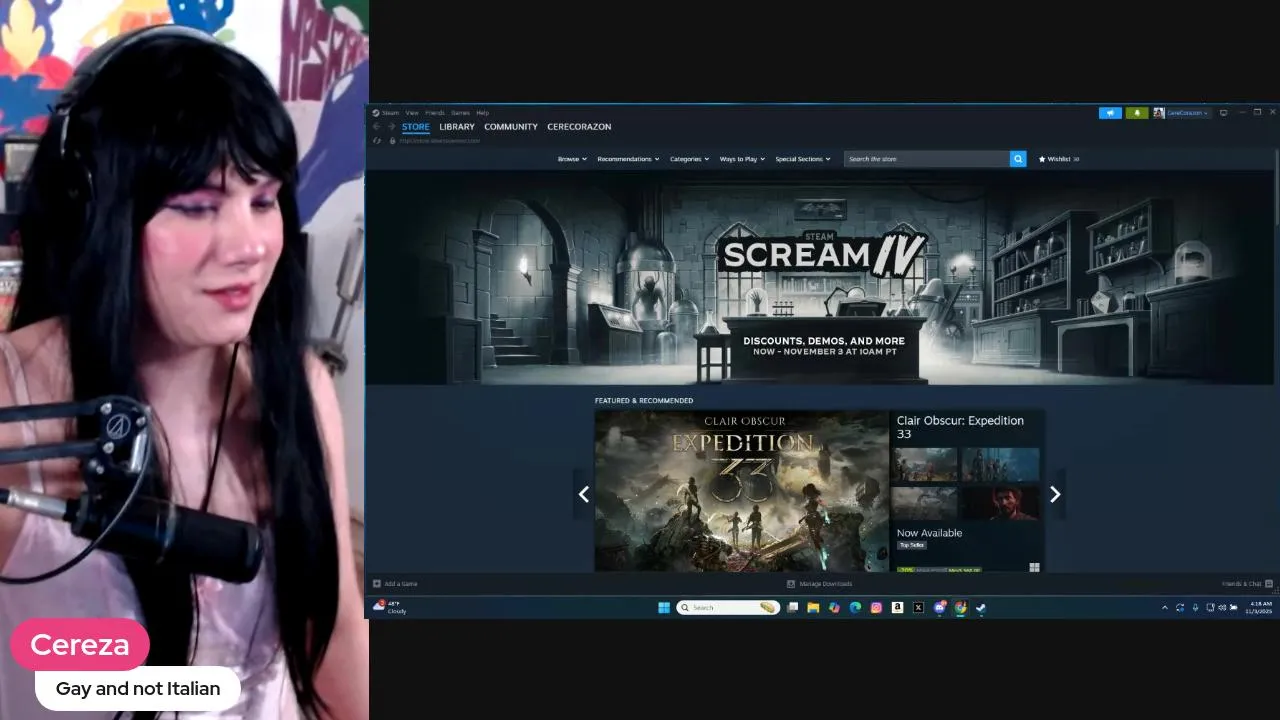Show previous featured game with left arrow
Screen dimensions: 1280x720
tap(584, 494)
